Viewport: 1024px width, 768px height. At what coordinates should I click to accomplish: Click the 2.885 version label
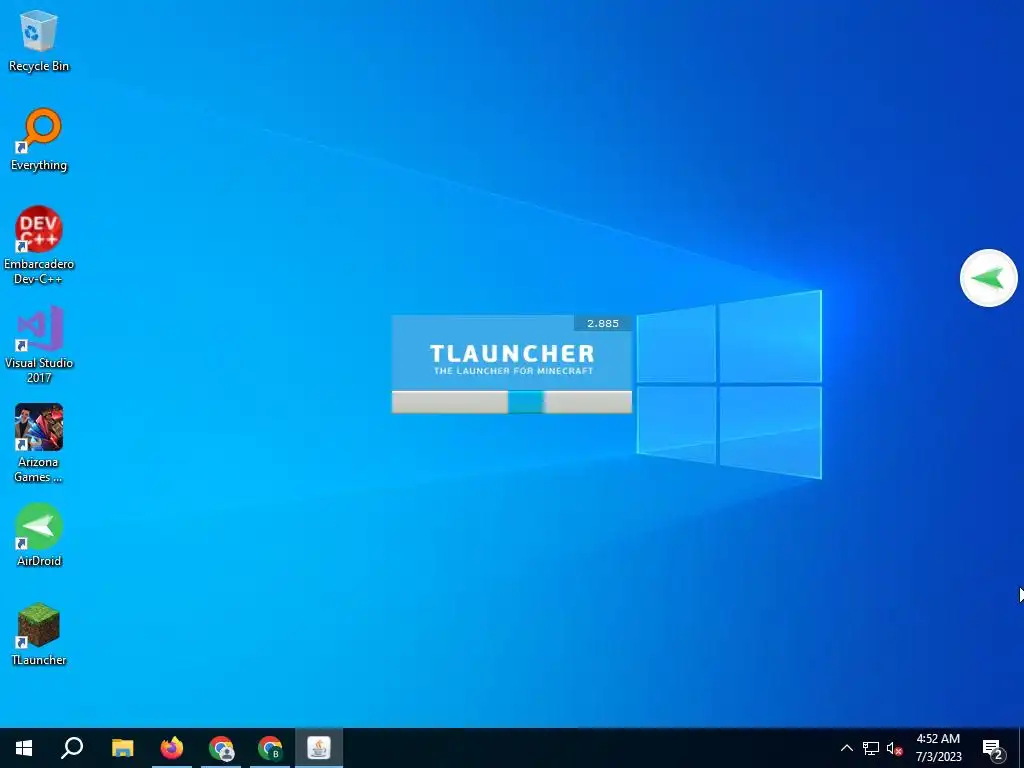tap(603, 323)
